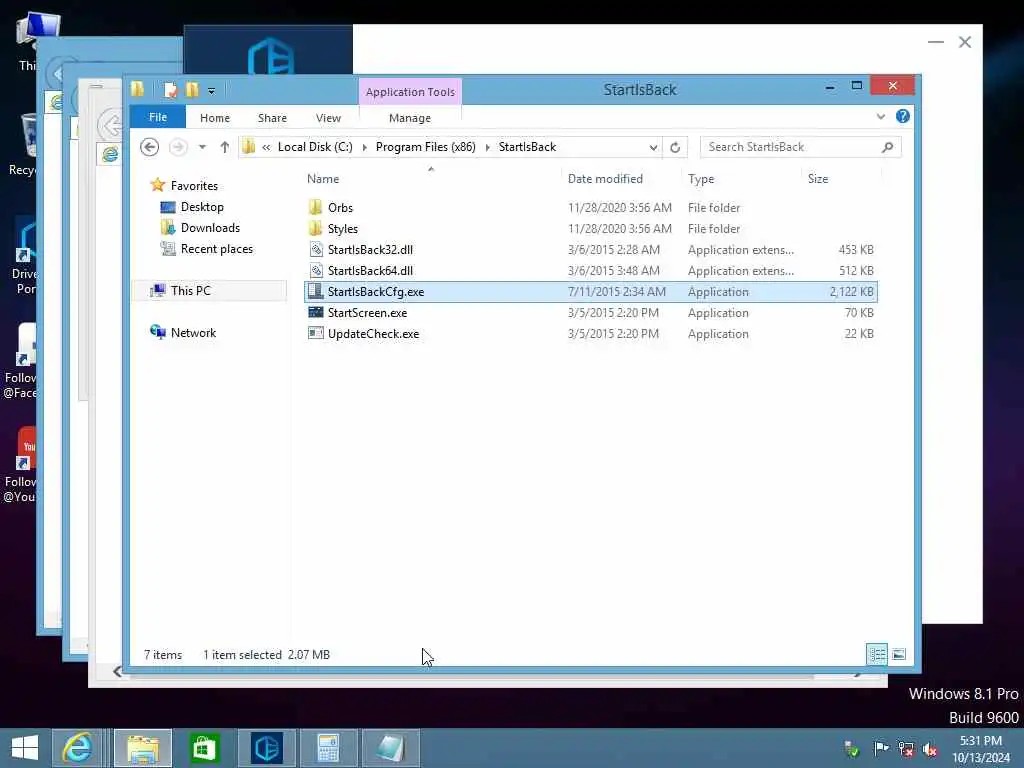Click the scroll left arrow of the background window
Image resolution: width=1024 pixels, height=768 pixels.
tap(118, 671)
